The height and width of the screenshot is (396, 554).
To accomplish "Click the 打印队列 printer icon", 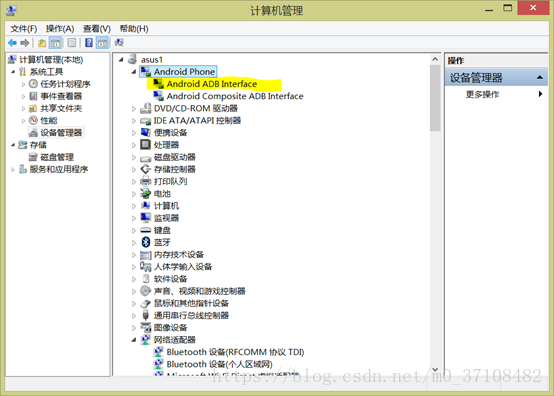I will 146,182.
